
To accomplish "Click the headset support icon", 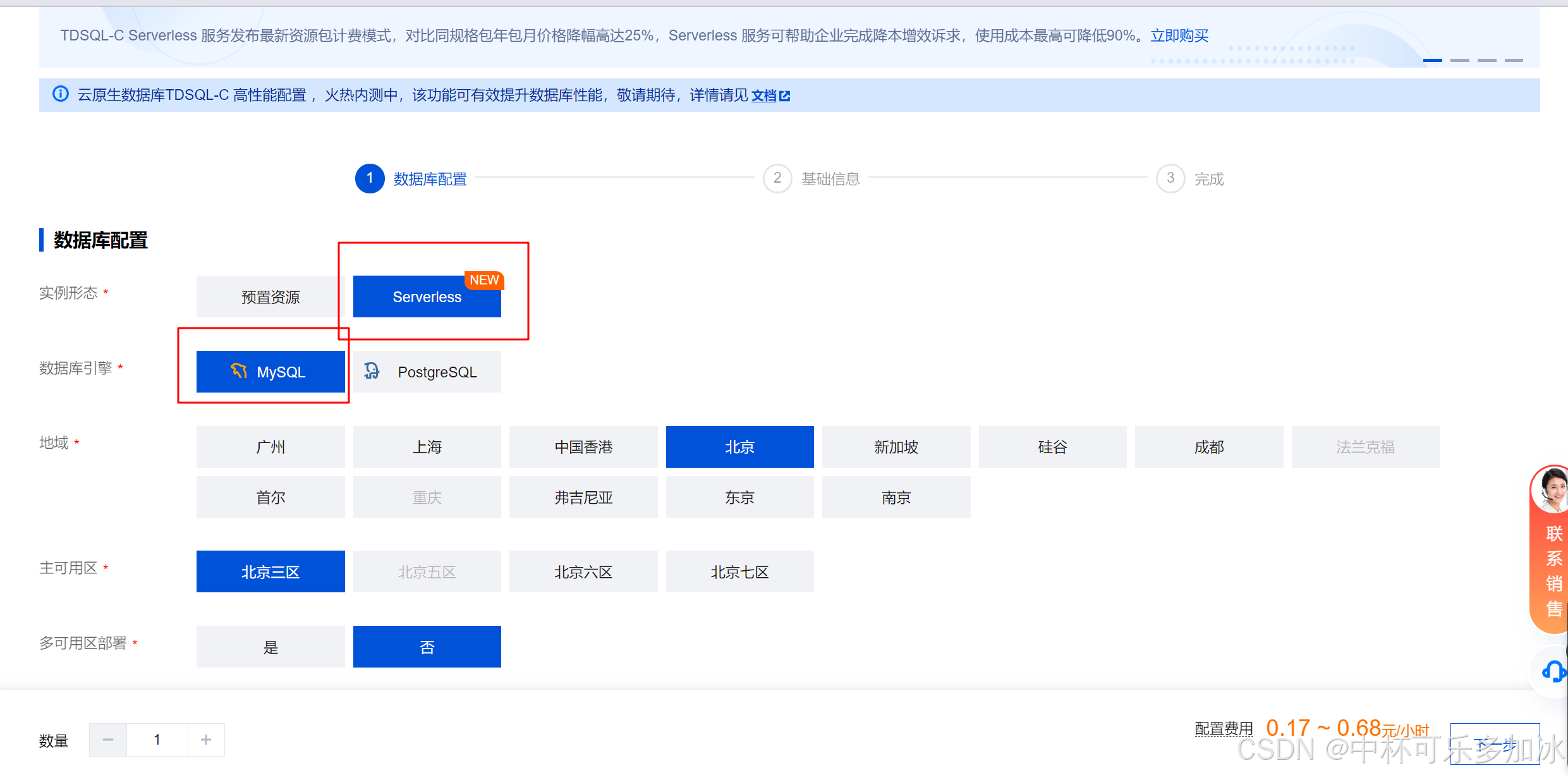I will (1554, 671).
